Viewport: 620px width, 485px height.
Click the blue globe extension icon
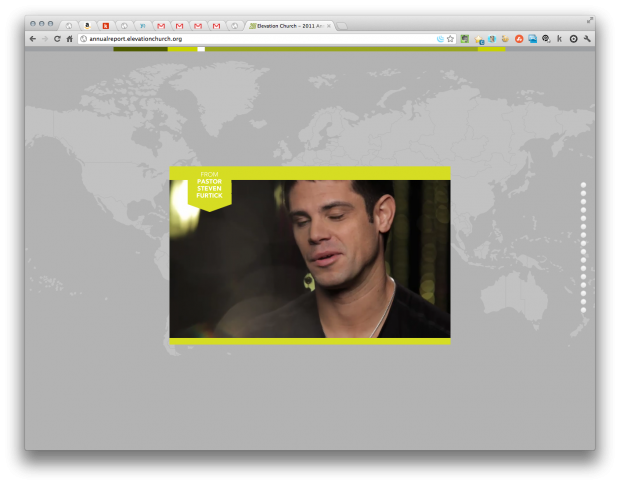(492, 39)
